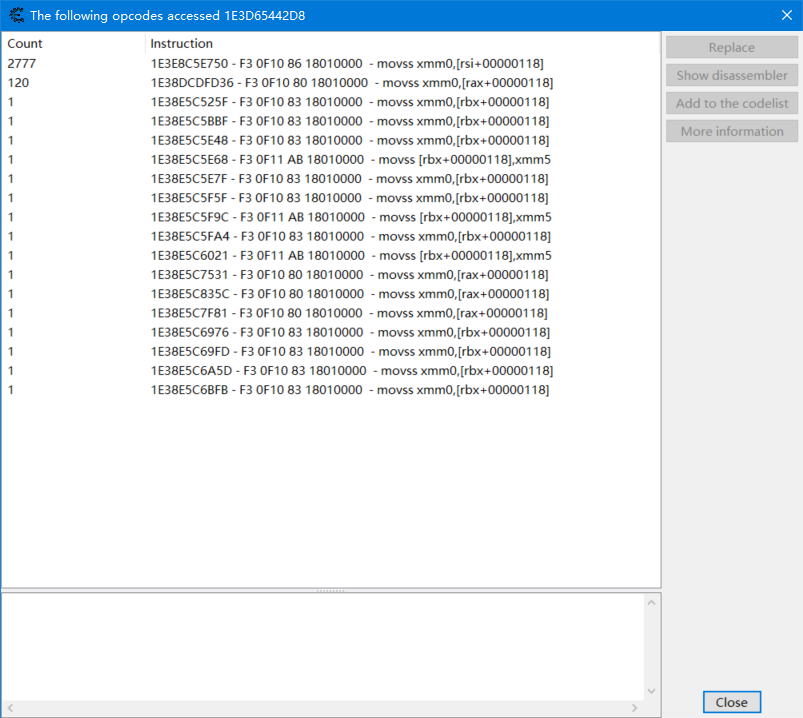
Task: Click the left arrow of horizontal scrollbar
Action: [9, 708]
